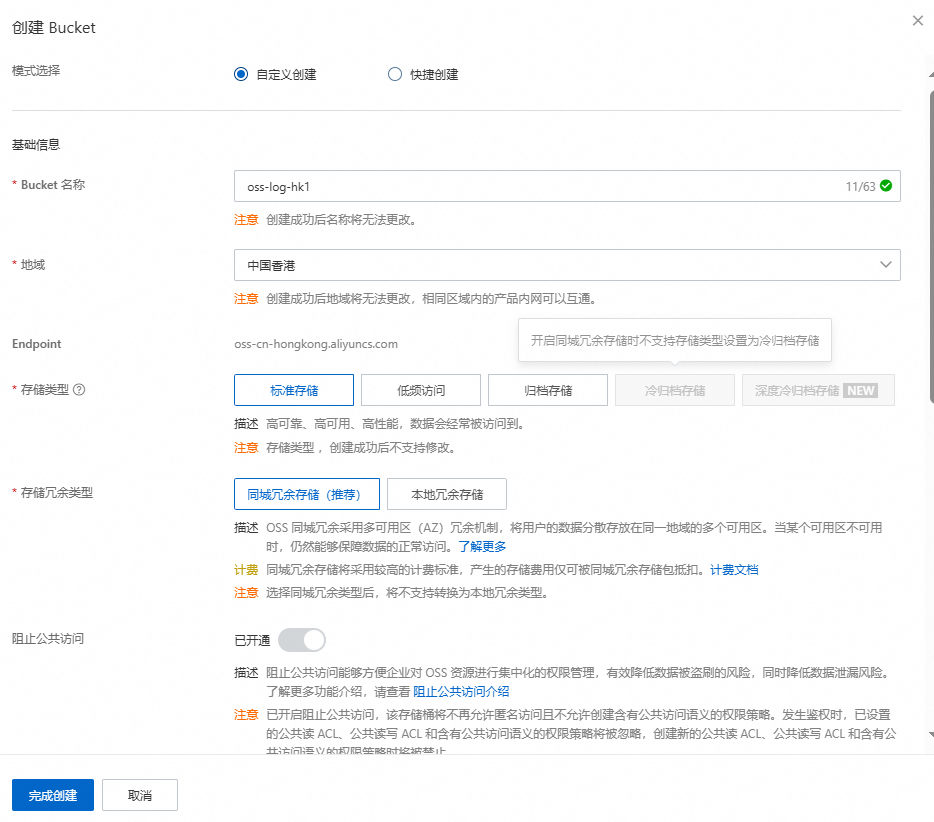Image resolution: width=934 pixels, height=822 pixels.
Task: Click the green validation checkmark beside 11/63
Action: click(884, 185)
